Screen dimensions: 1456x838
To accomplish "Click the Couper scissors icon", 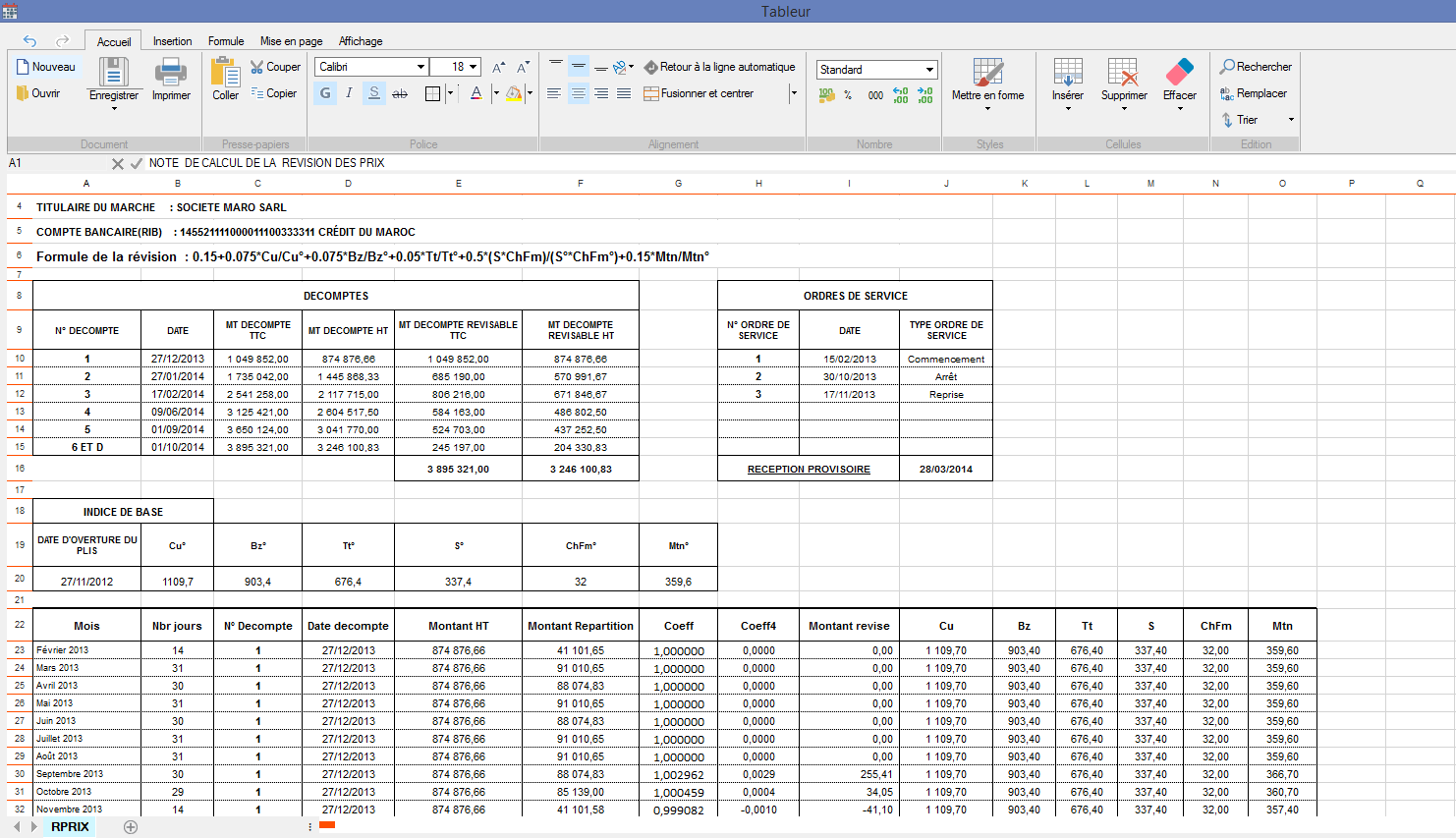I will click(x=257, y=67).
